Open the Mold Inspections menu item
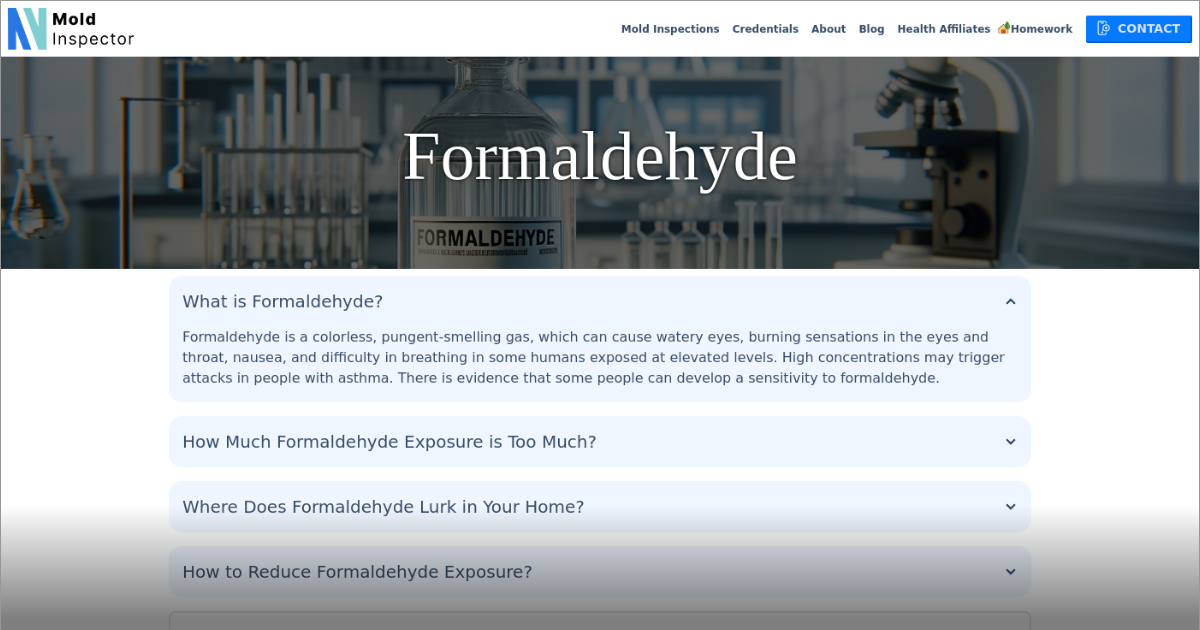 [670, 29]
